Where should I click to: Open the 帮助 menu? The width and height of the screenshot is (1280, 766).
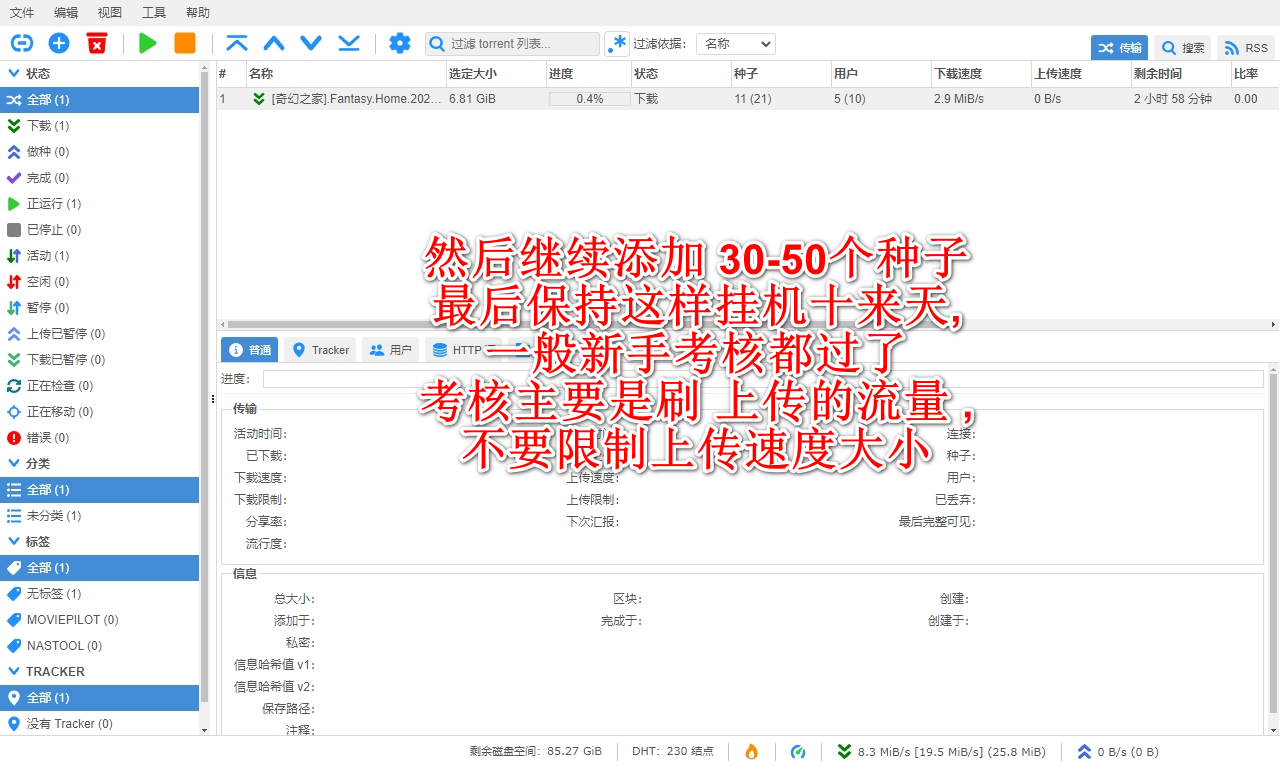(195, 12)
